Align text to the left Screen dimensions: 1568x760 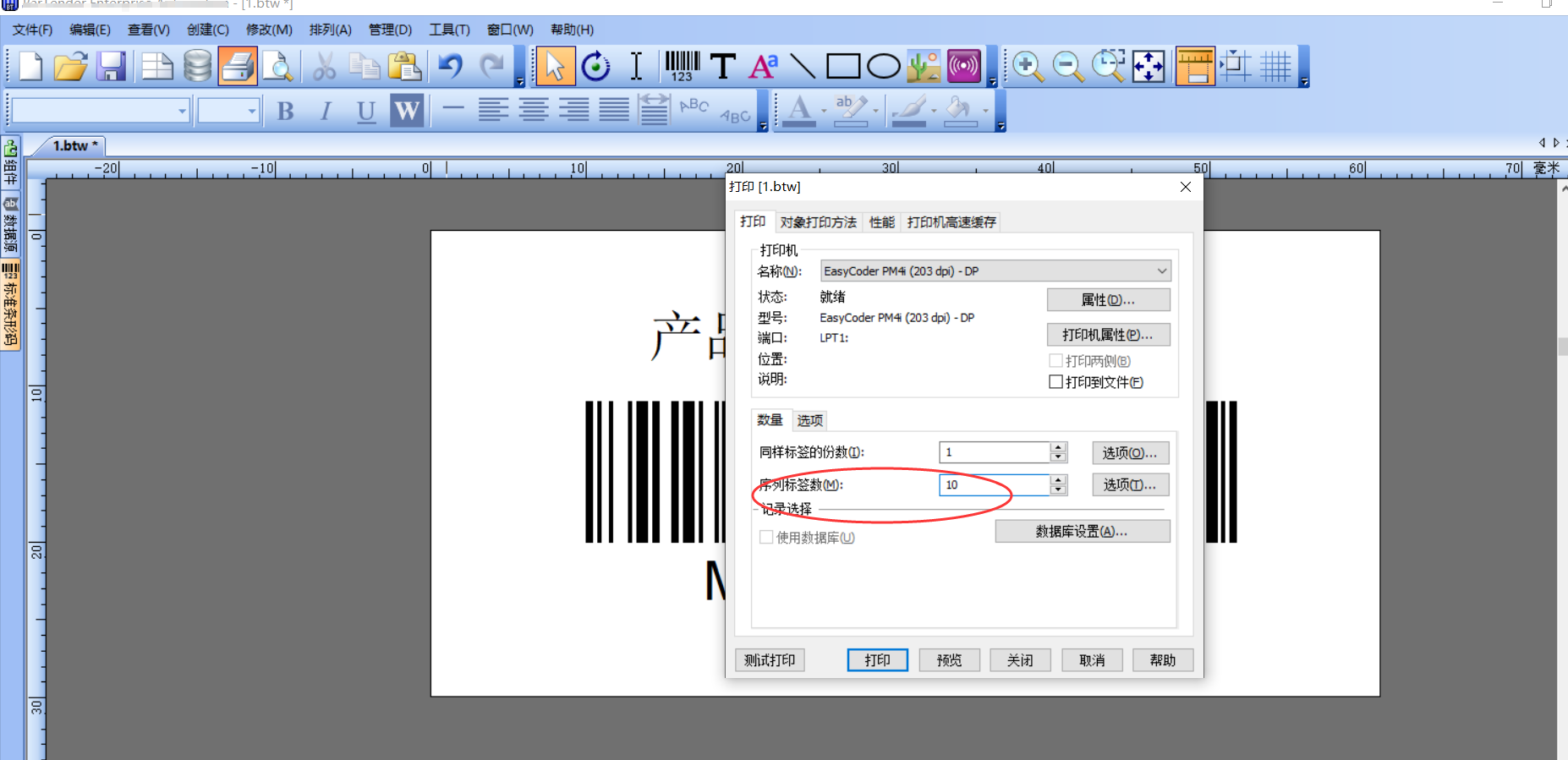494,111
